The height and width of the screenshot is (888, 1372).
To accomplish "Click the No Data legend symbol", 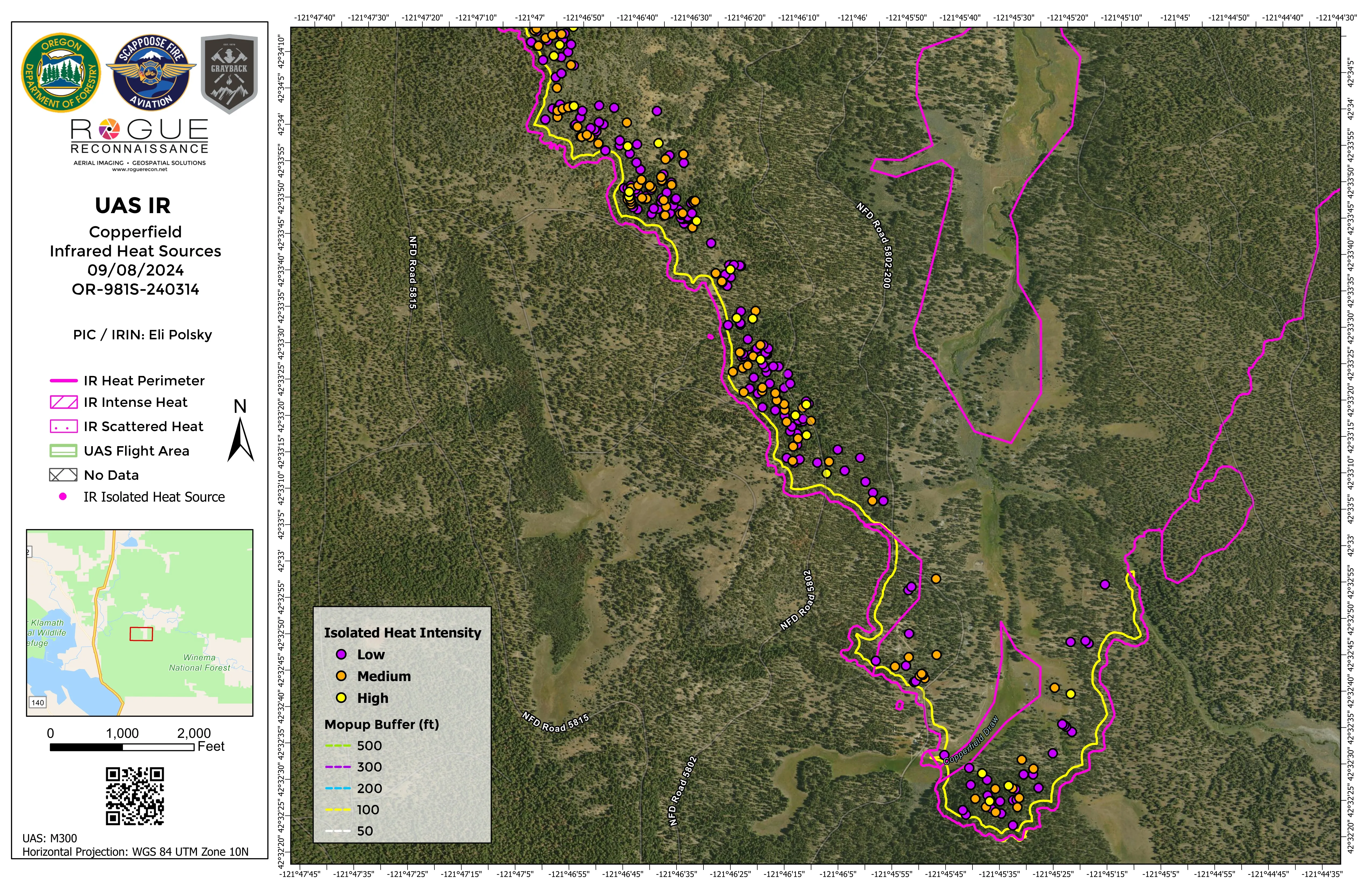I will 63,475.
